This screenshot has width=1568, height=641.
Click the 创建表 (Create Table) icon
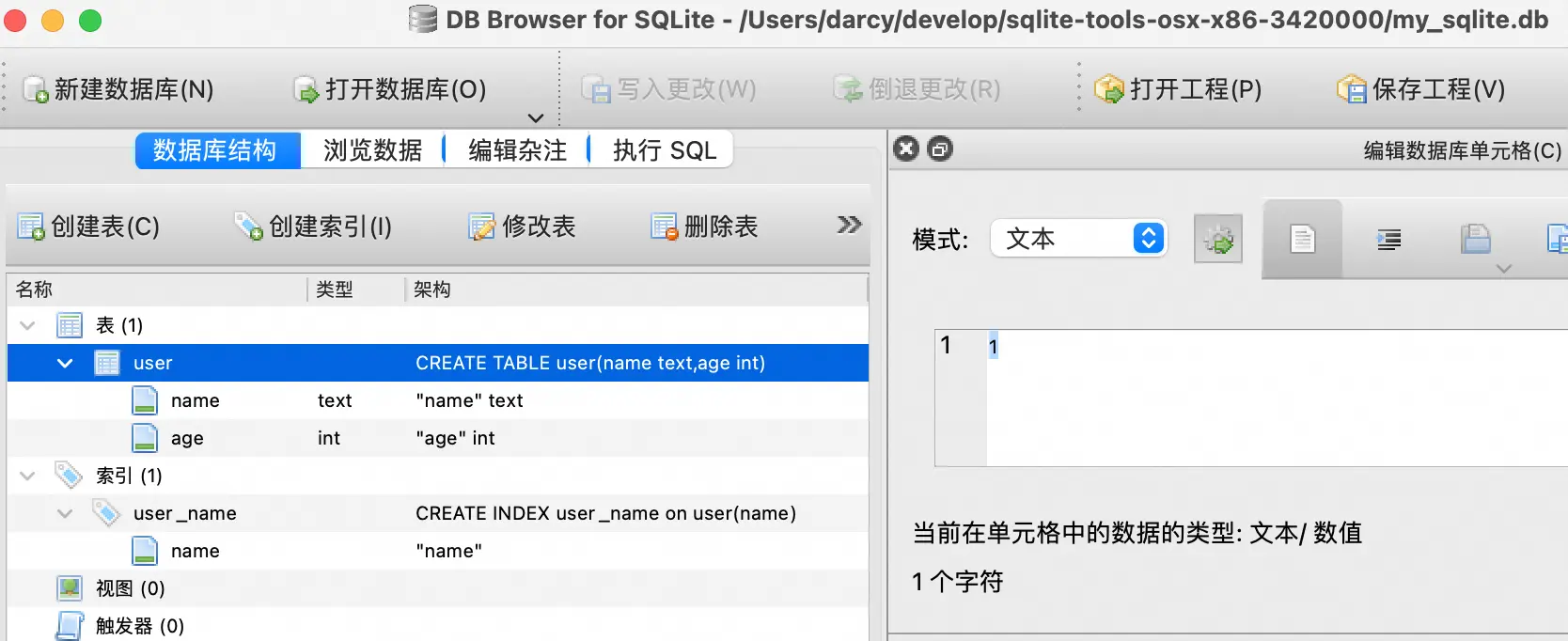point(31,227)
